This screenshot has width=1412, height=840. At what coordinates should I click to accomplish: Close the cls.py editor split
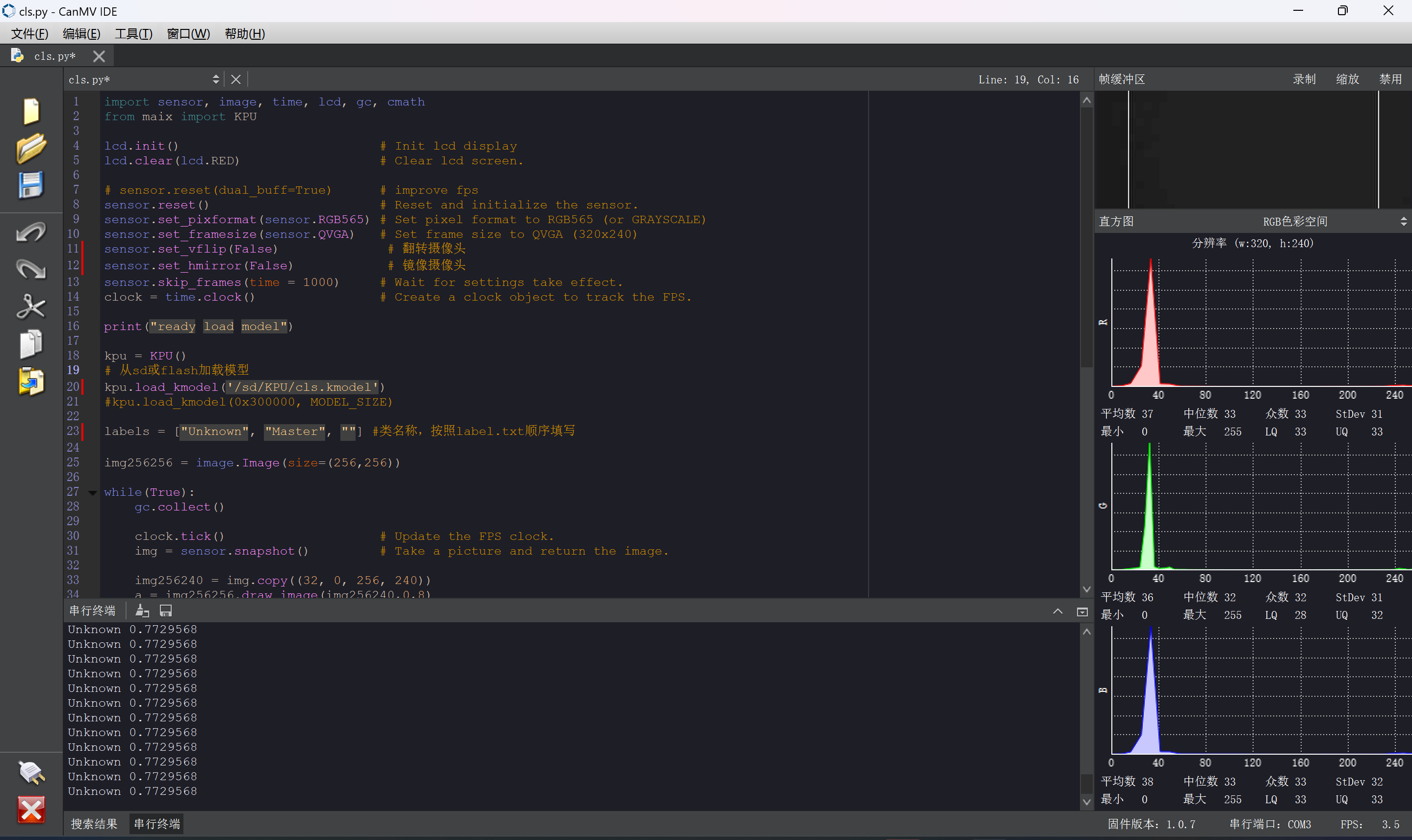point(236,80)
